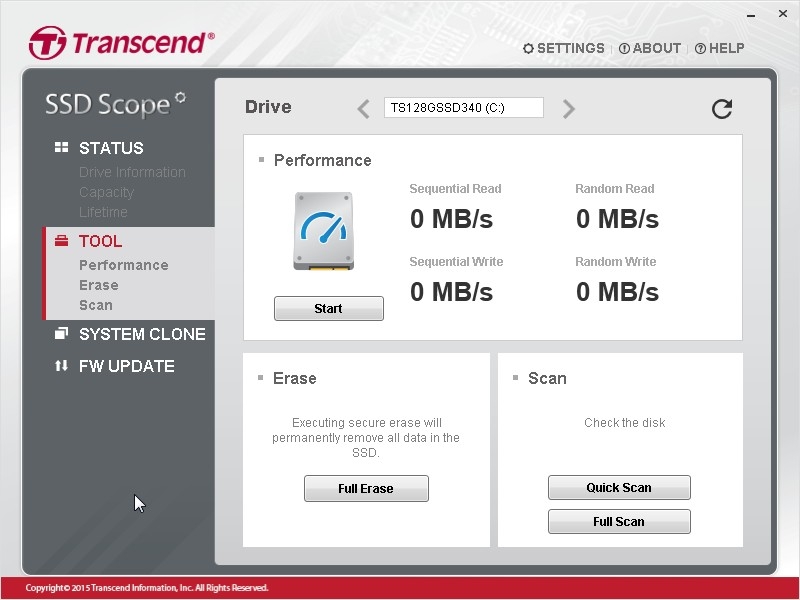Click the SSD Scope title
800x600 pixels.
[115, 105]
